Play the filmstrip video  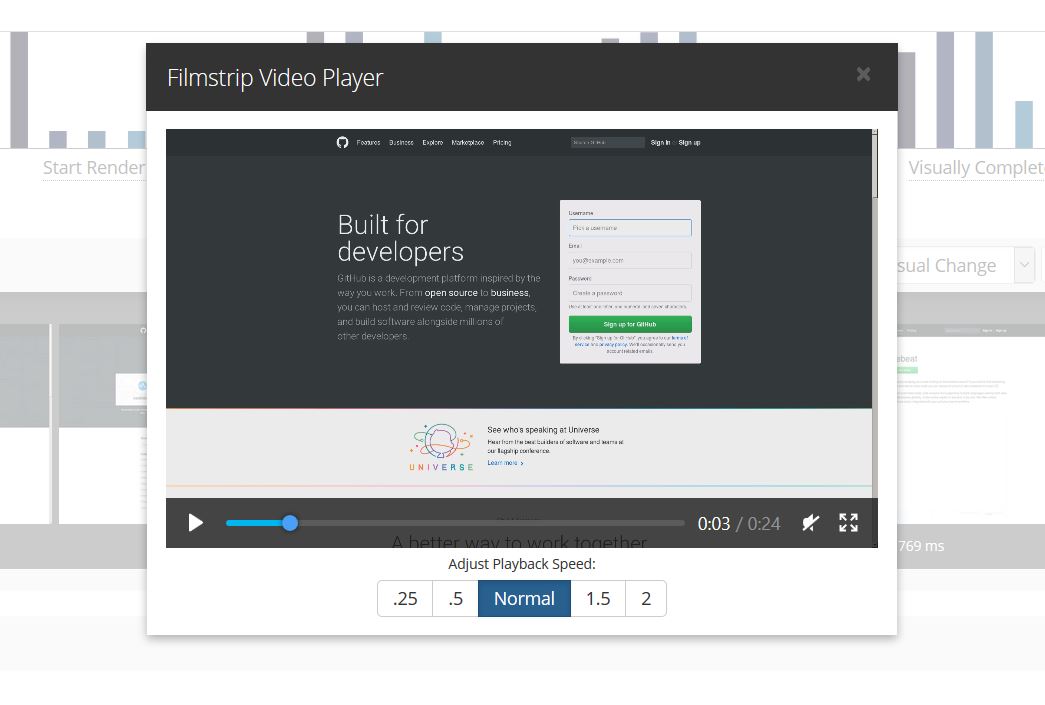pyautogui.click(x=195, y=523)
